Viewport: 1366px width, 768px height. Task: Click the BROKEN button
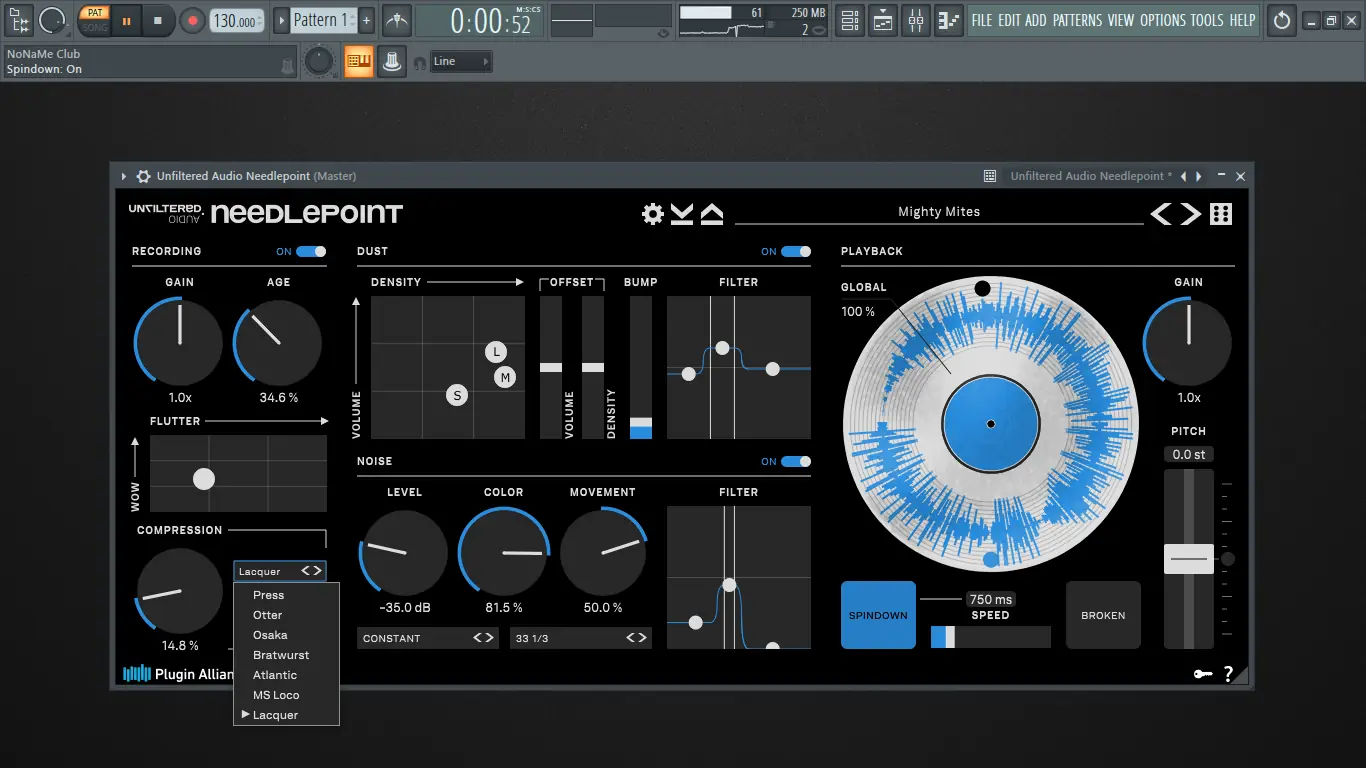[x=1103, y=615]
